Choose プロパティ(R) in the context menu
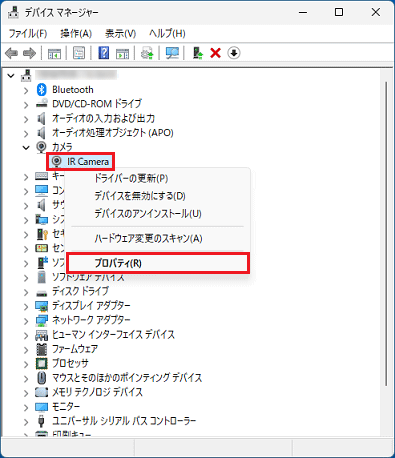Screen dimensions: 395x458 (x=157, y=264)
